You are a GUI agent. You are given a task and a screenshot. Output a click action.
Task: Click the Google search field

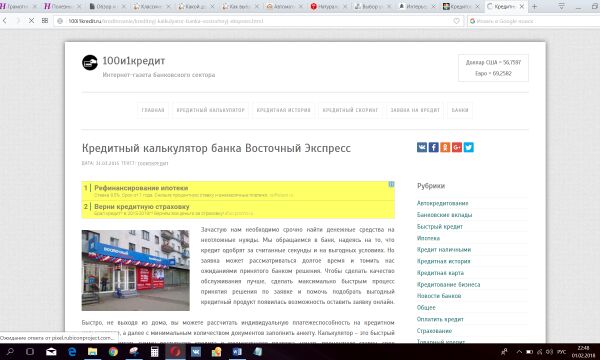(x=533, y=21)
